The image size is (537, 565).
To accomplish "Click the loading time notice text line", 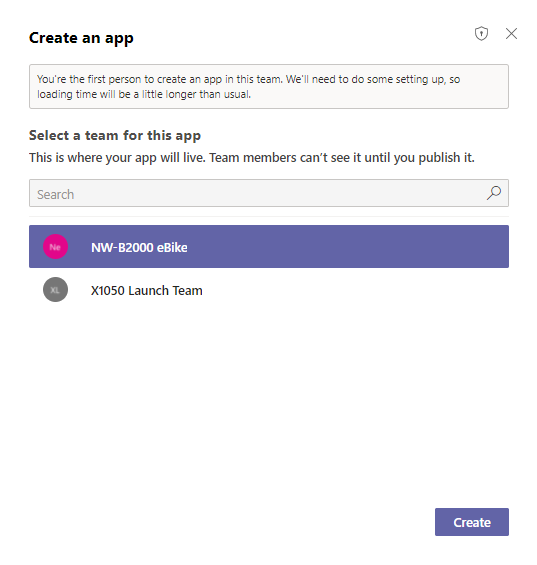I will (x=144, y=94).
